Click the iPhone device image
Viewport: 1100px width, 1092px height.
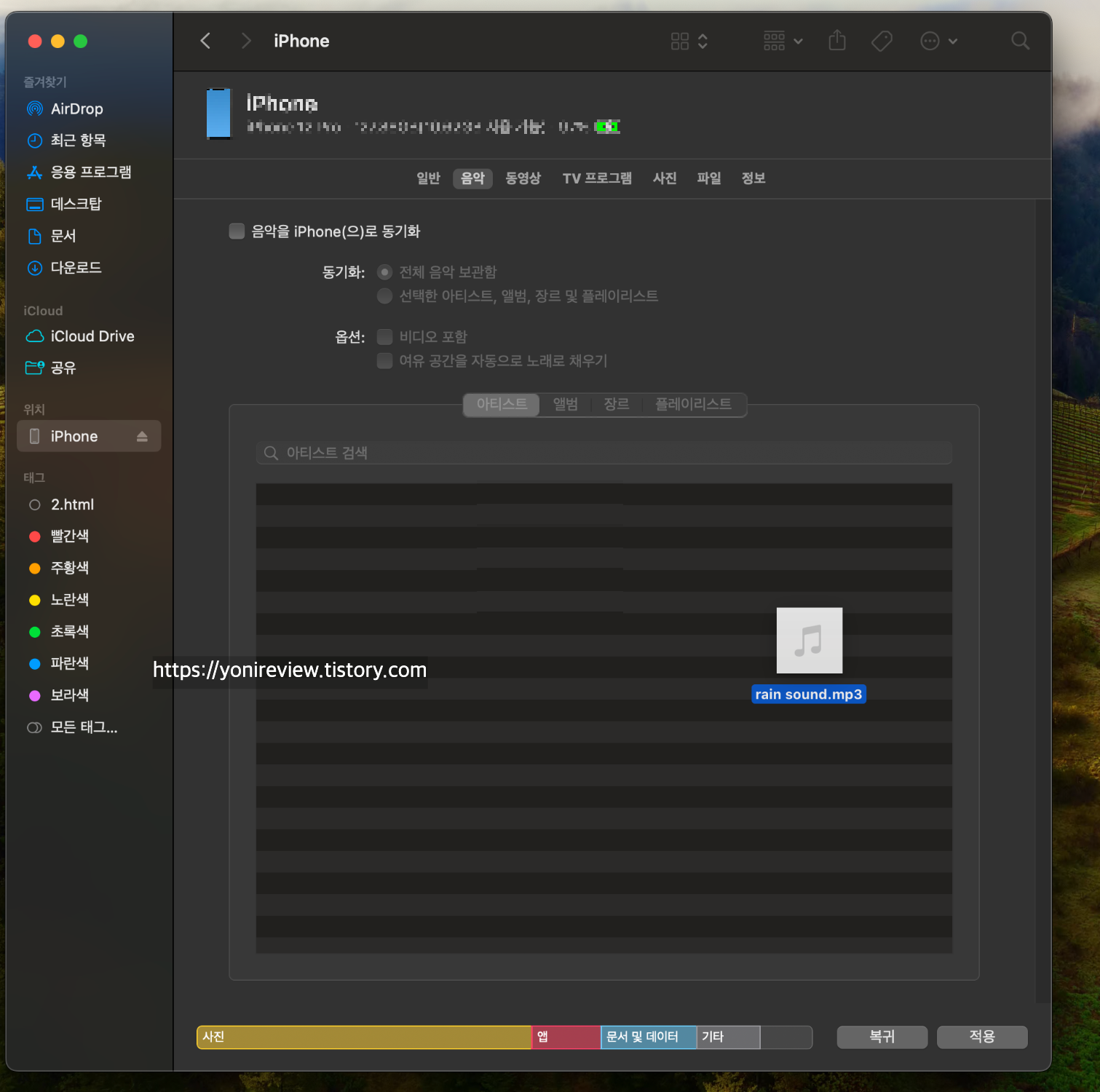[218, 114]
